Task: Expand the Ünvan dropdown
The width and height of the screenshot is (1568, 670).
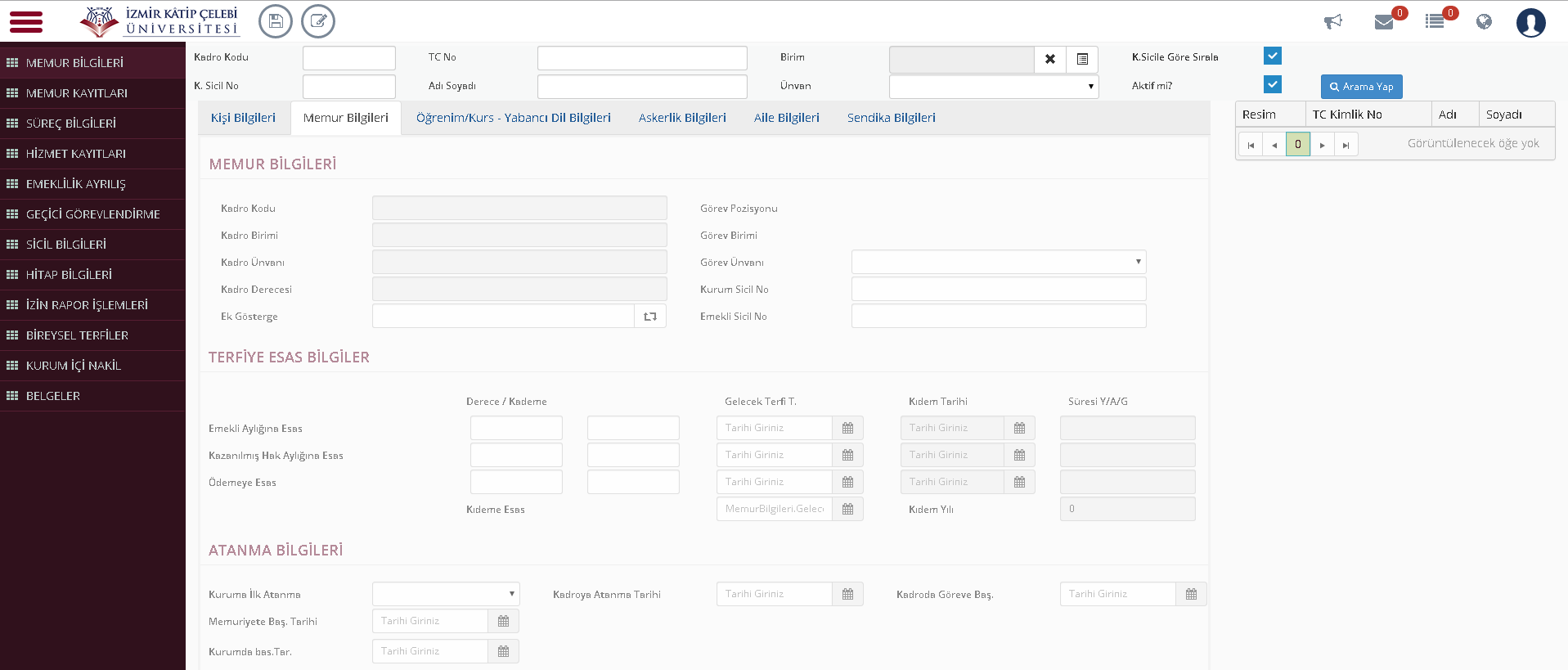Action: pyautogui.click(x=994, y=87)
